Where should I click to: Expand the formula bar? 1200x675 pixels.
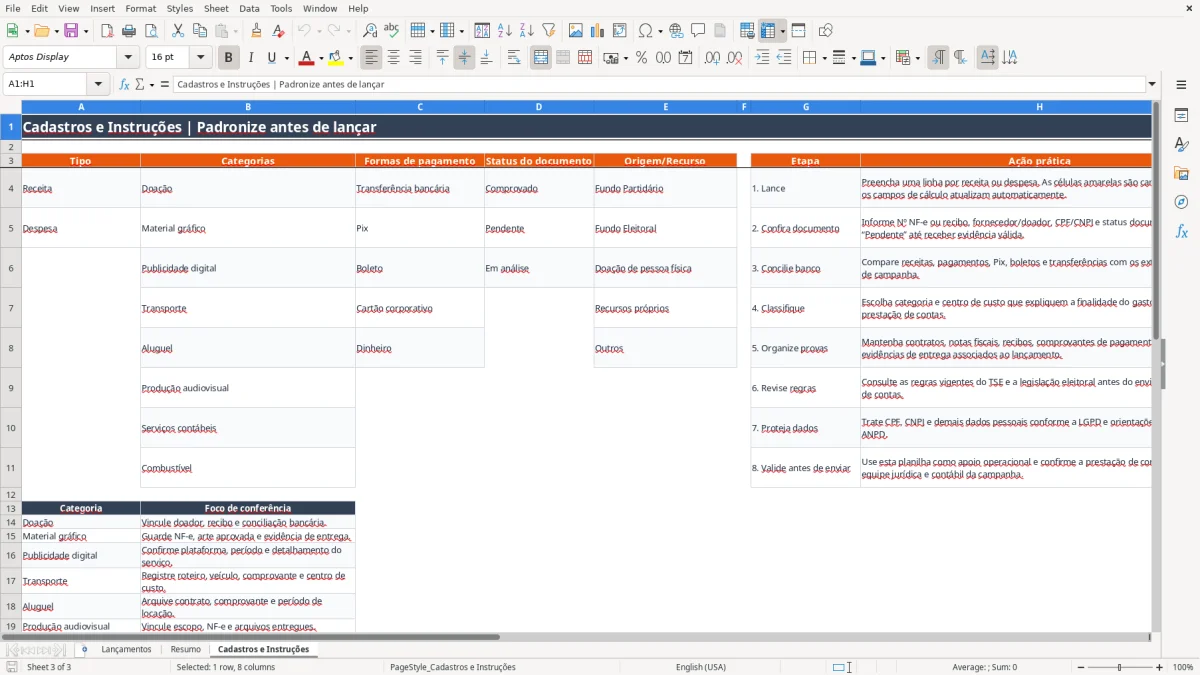[x=1152, y=84]
